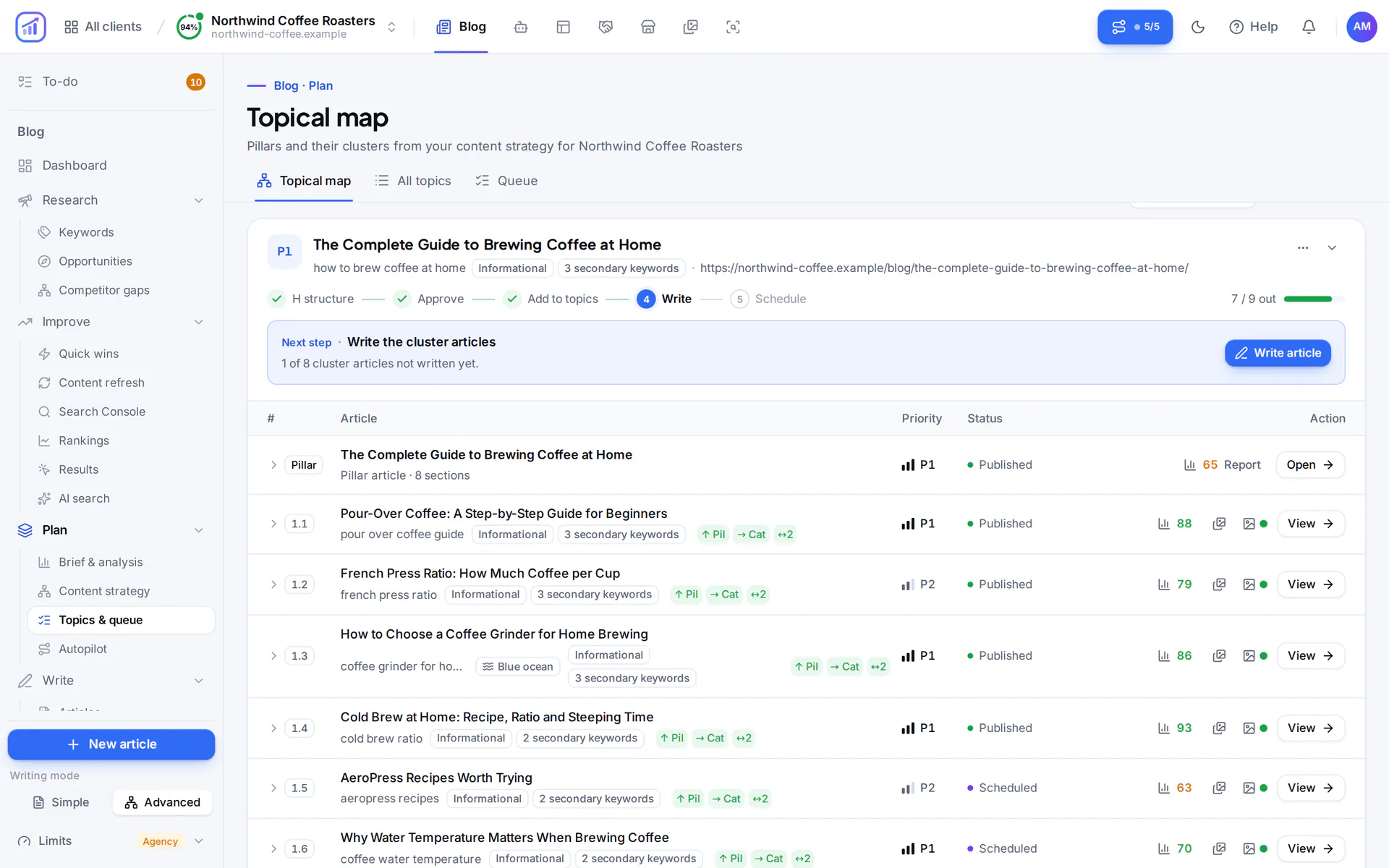Click image icon in Coffee Grinder row
This screenshot has width=1389, height=868.
click(x=1249, y=656)
